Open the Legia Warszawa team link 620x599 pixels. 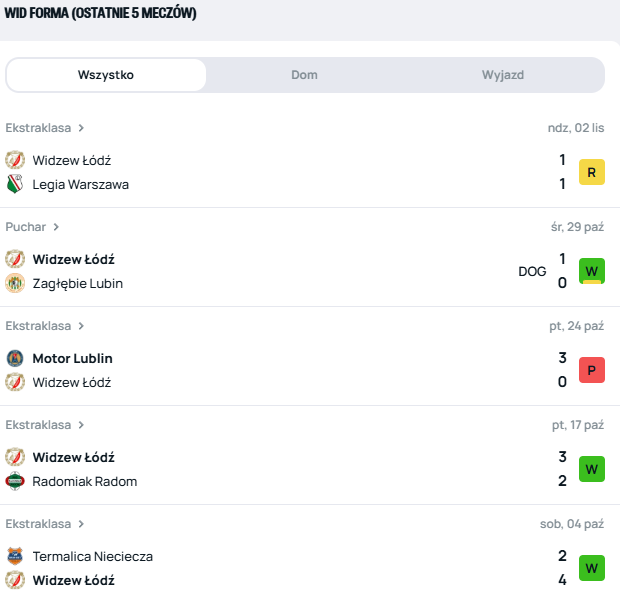coord(80,184)
